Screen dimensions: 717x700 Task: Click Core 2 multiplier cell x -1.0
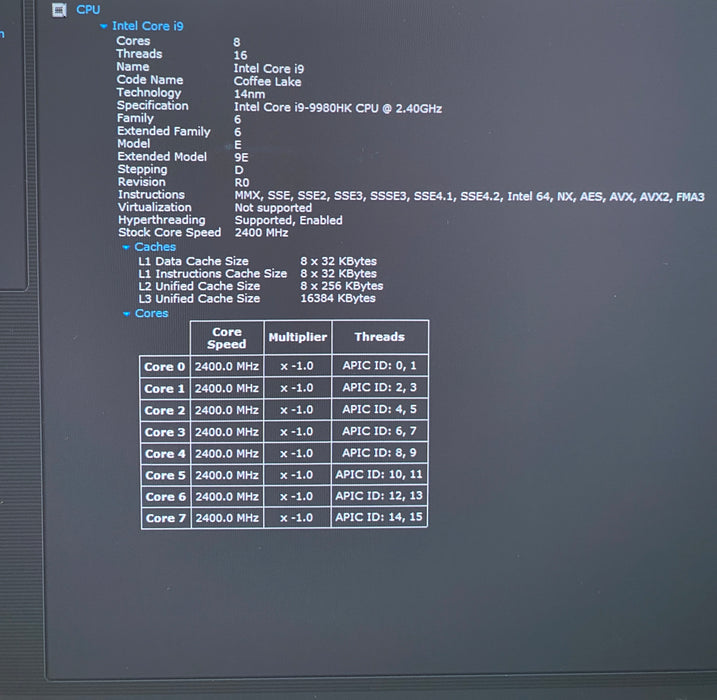point(297,410)
